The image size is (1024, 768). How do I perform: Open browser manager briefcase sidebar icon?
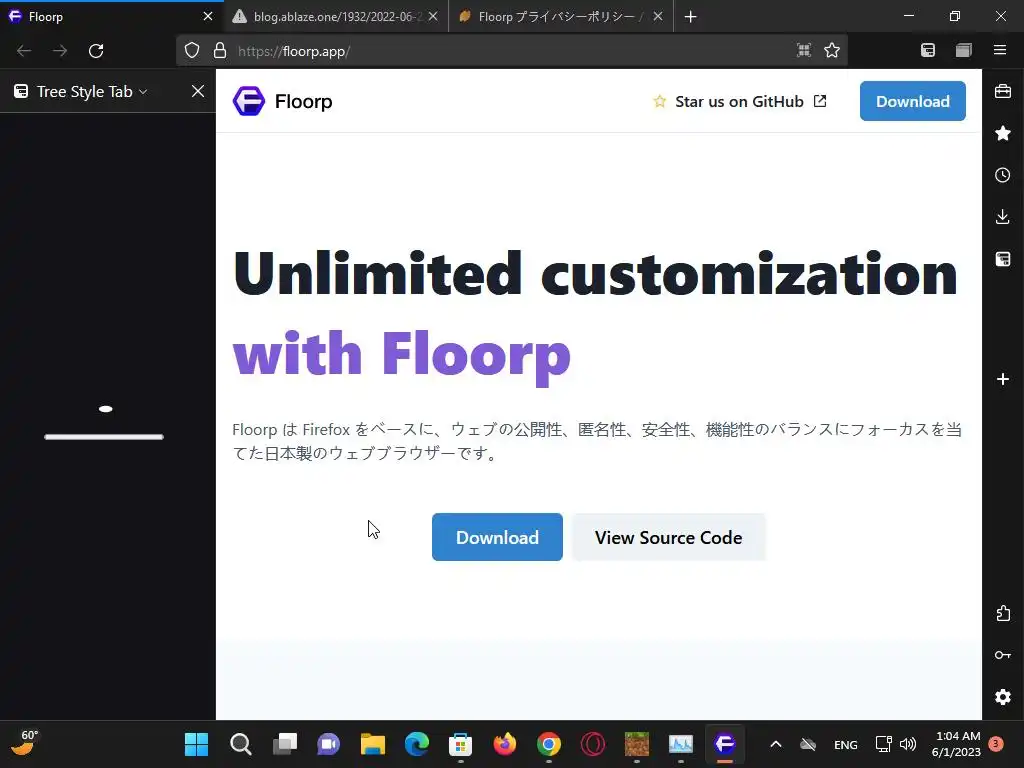tap(1003, 91)
